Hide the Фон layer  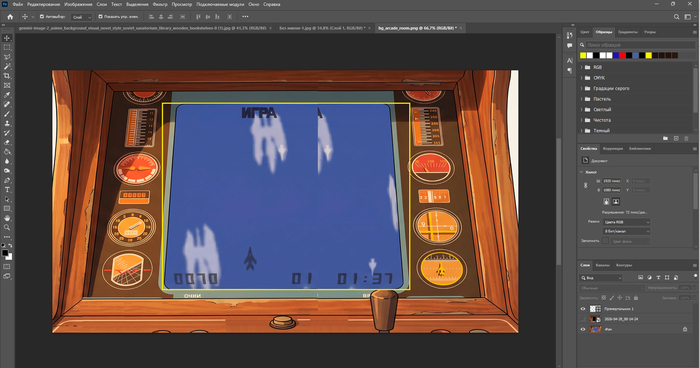point(583,329)
